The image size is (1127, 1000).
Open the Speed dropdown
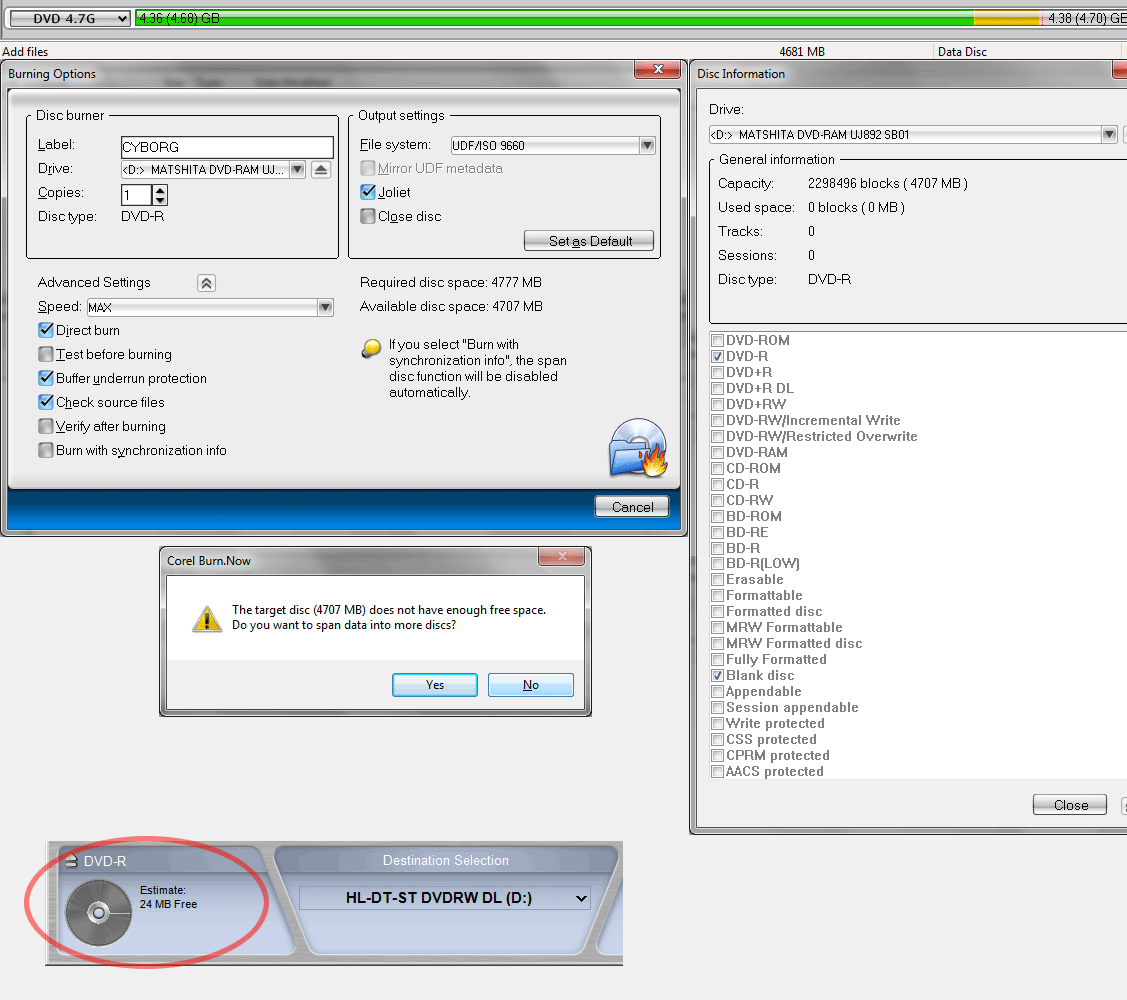point(210,308)
